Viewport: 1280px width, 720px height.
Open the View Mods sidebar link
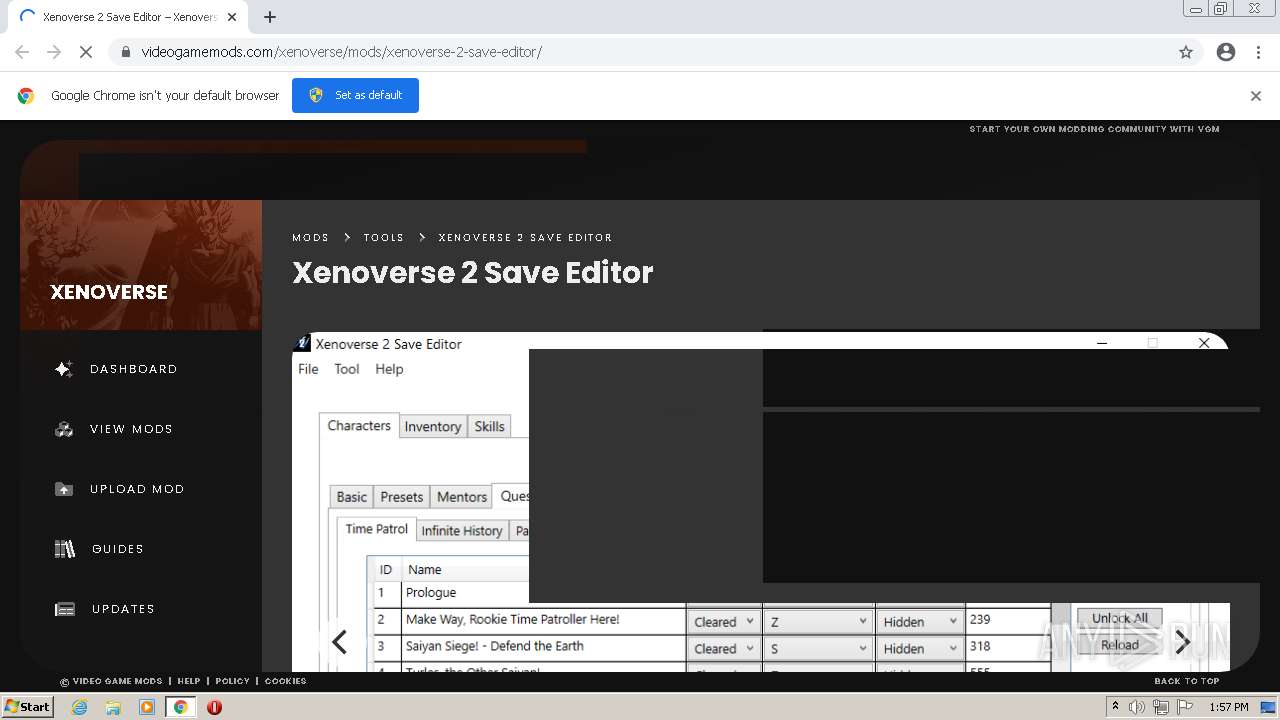coord(131,429)
